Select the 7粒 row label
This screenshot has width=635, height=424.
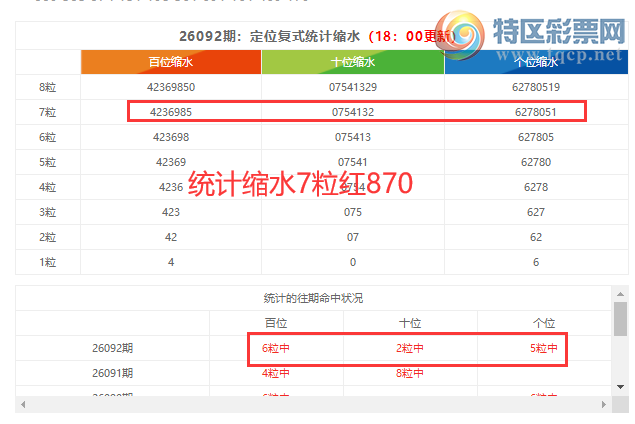point(47,112)
